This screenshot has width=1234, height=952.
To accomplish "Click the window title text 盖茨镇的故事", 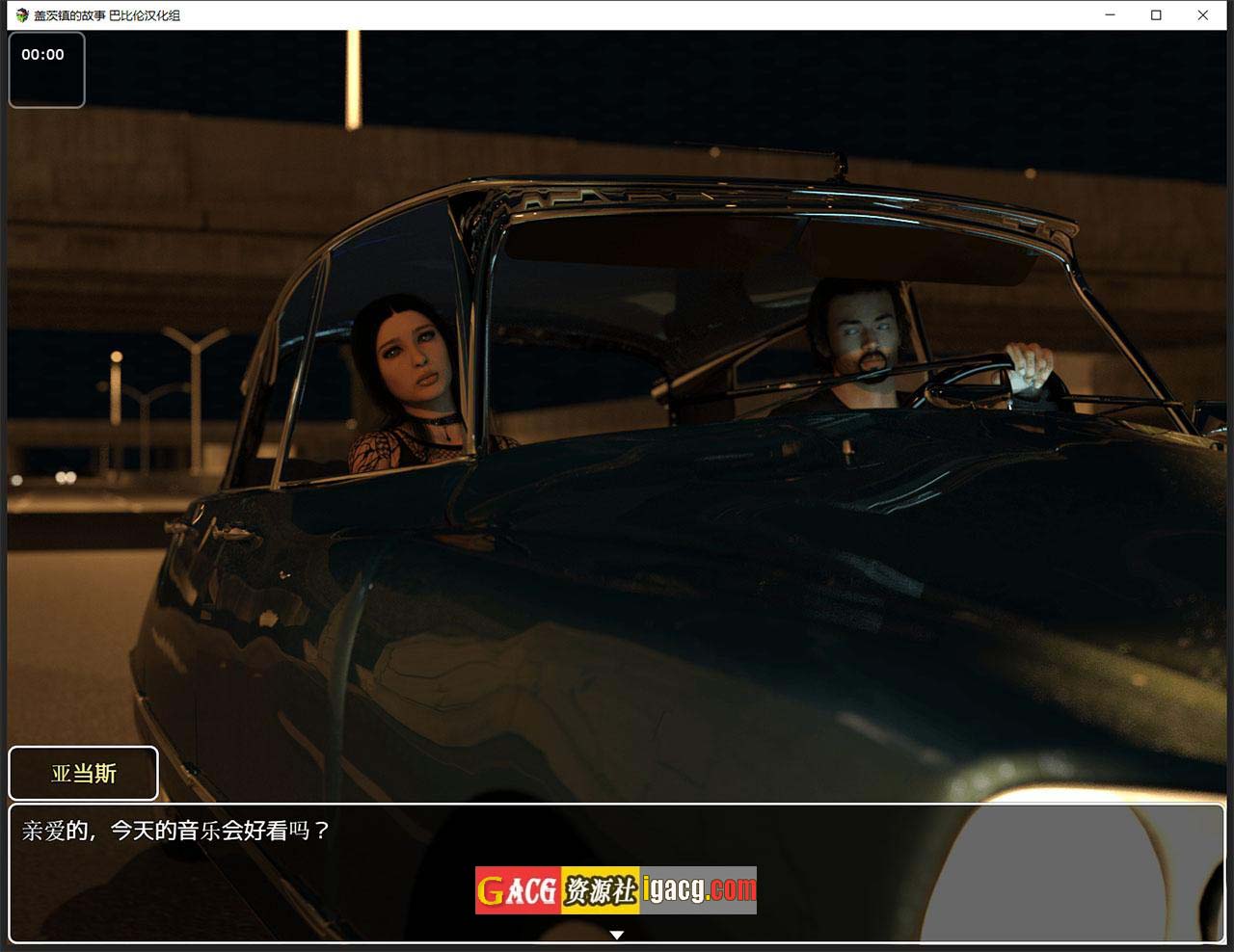I will (69, 15).
